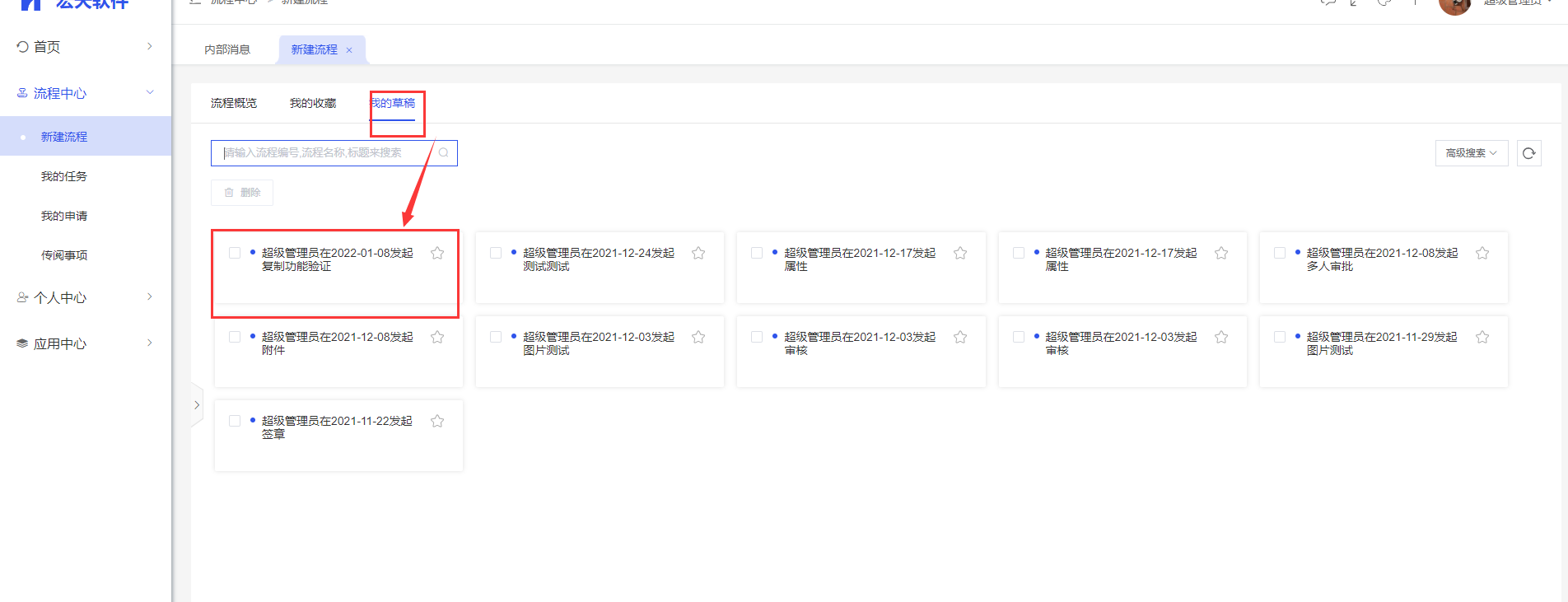Click the 首页 home icon in sidebar
The image size is (1568, 602).
pos(22,47)
